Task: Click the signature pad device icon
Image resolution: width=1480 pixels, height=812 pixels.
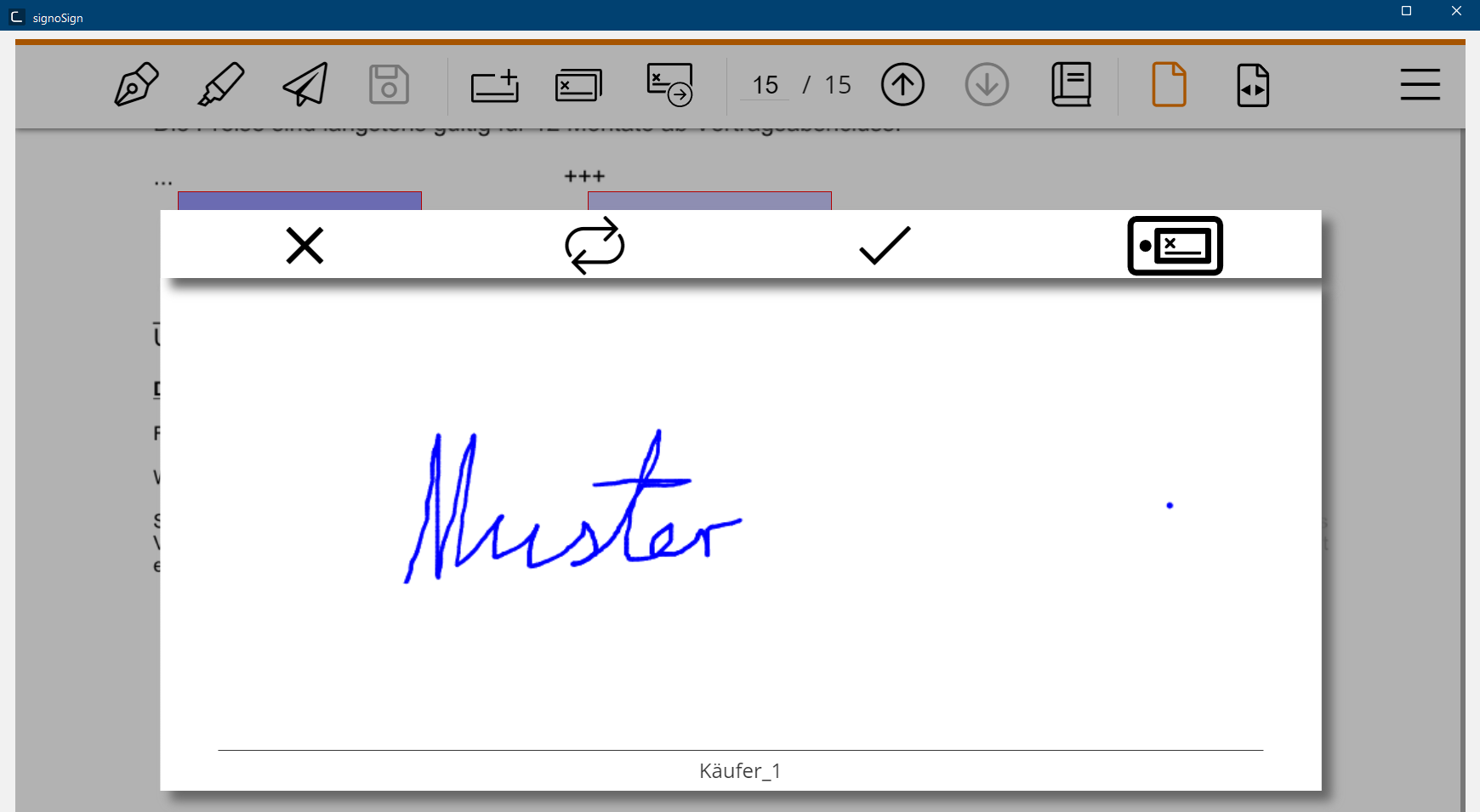Action: (x=1175, y=246)
